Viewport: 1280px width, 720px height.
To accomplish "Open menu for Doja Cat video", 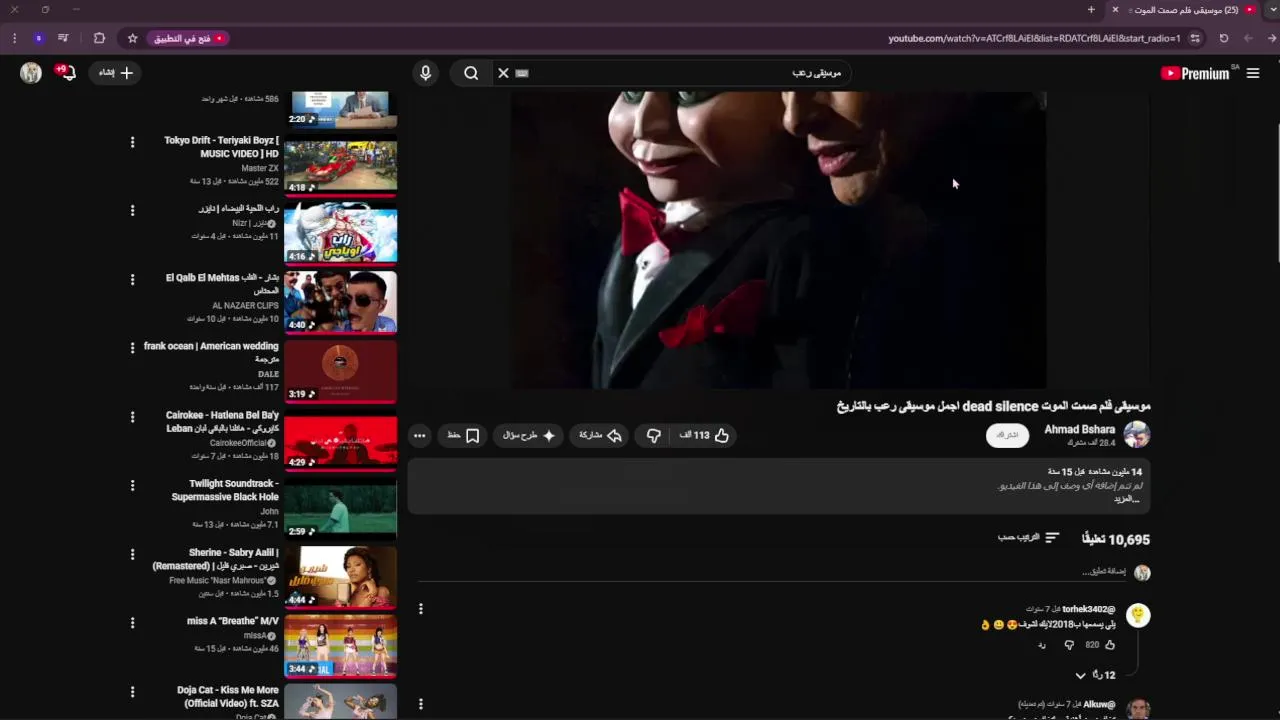I will tap(132, 691).
